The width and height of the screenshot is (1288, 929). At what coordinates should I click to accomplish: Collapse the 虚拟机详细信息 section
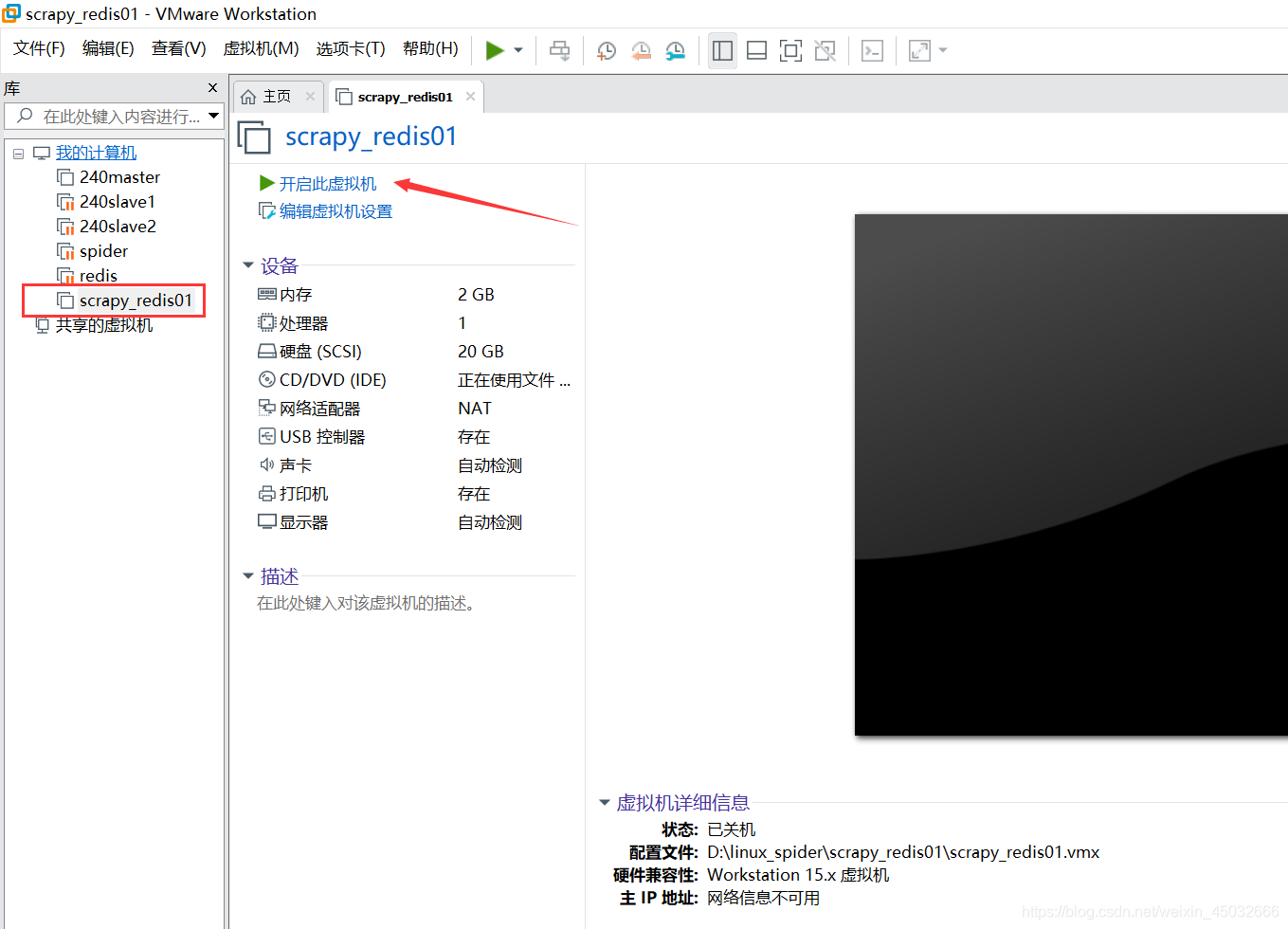605,802
